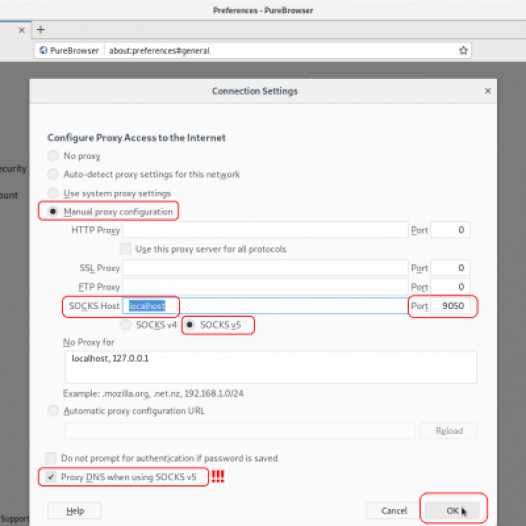Click the OK button

pos(452,511)
